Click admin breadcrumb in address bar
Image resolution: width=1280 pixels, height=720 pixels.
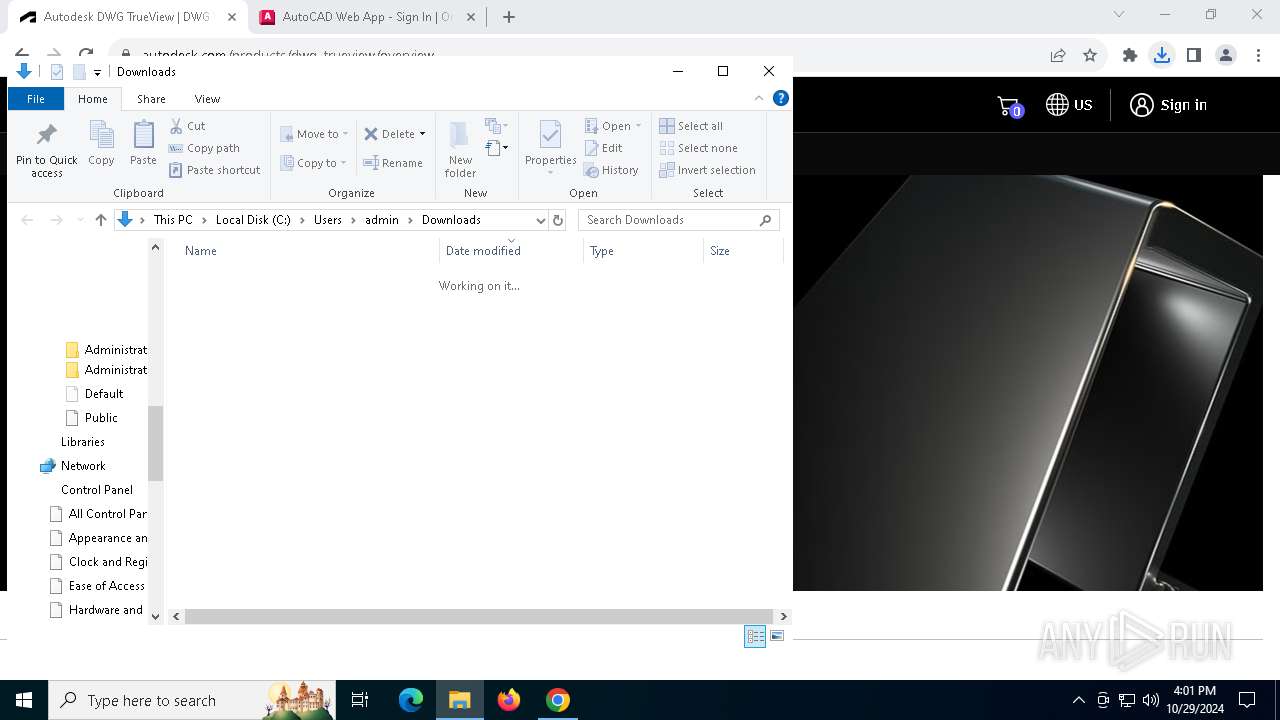pyautogui.click(x=382, y=220)
